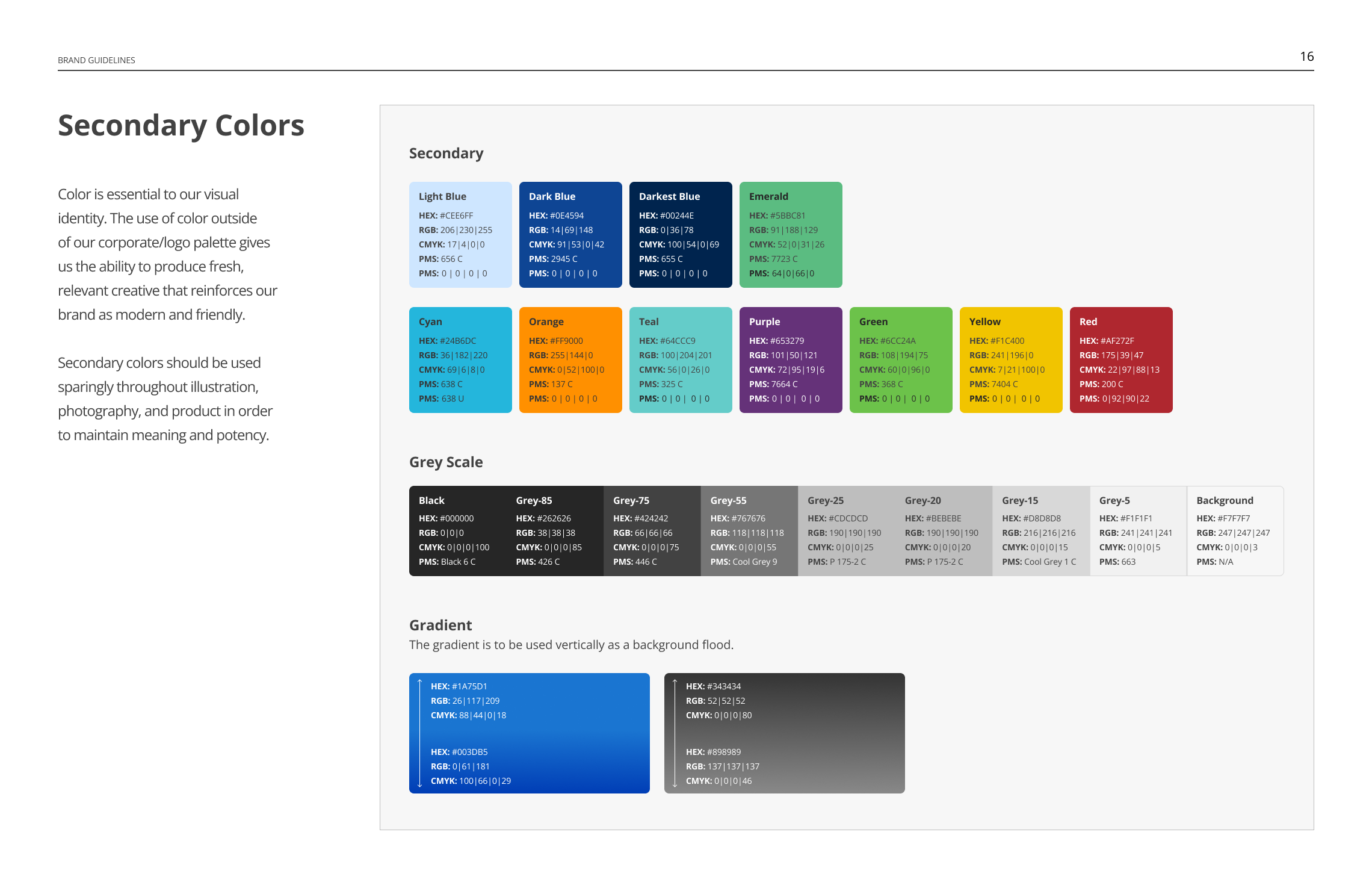Image resolution: width=1372 pixels, height=888 pixels.
Task: Click the Green color swatch
Action: click(901, 360)
